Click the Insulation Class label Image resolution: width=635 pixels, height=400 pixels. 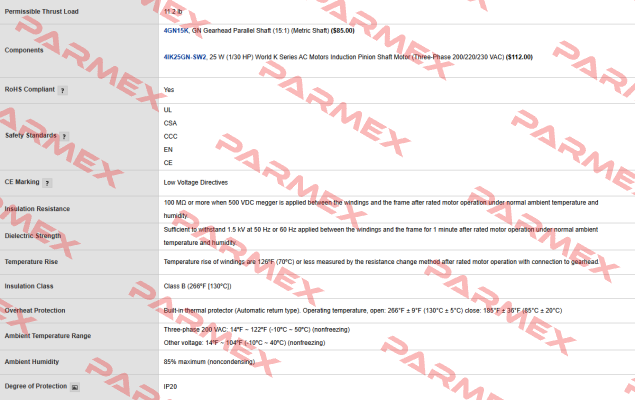[29, 286]
